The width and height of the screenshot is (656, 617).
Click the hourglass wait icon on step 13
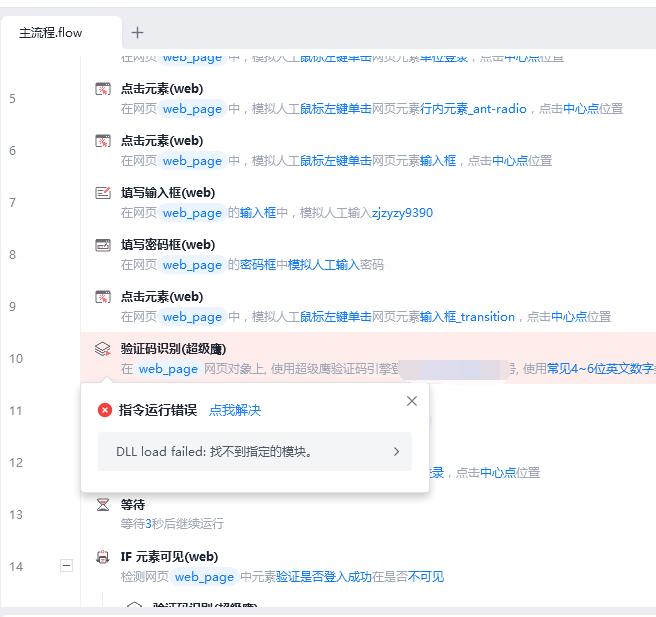click(102, 505)
